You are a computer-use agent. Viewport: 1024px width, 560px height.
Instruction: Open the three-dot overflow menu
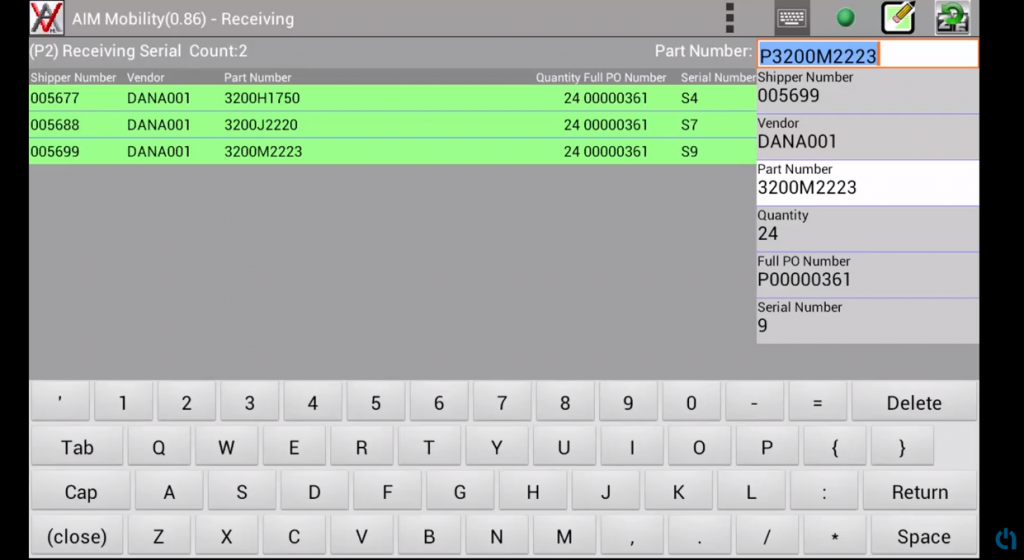729,18
